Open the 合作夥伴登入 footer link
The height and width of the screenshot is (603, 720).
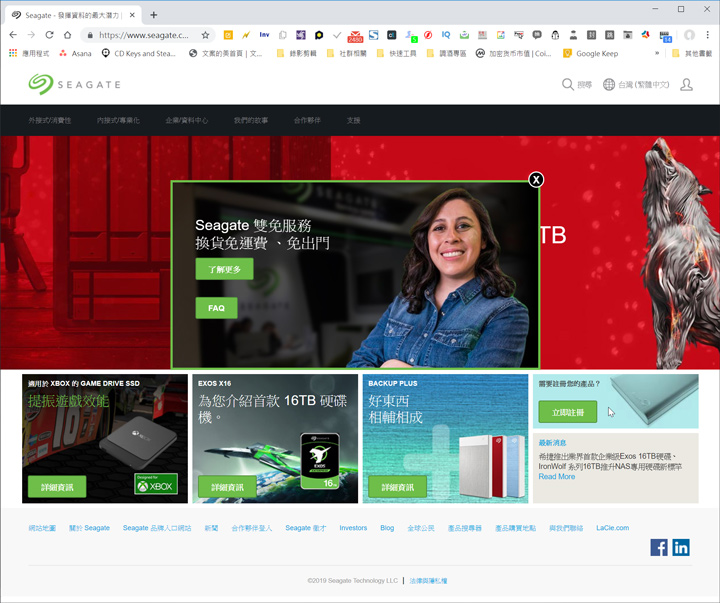coord(252,528)
